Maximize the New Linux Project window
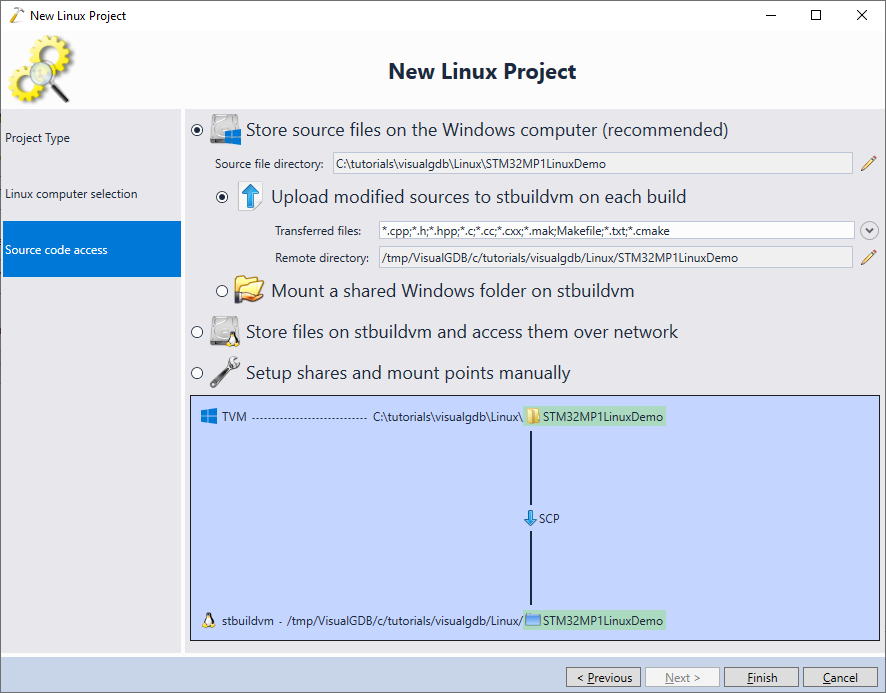 click(816, 15)
